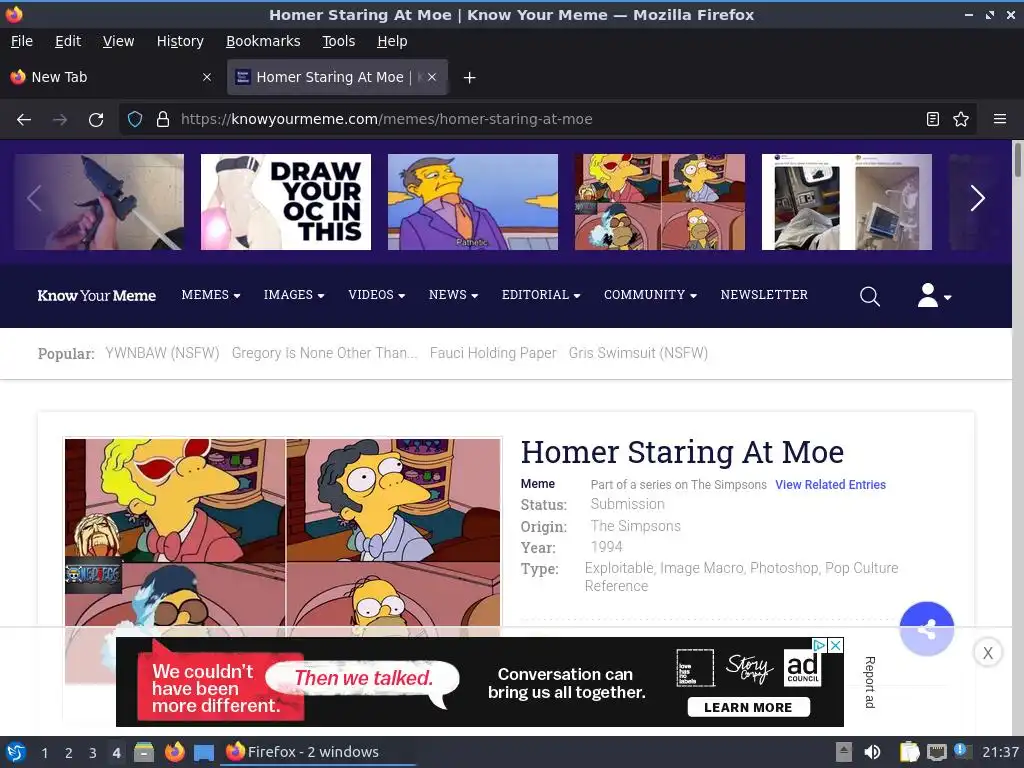Click the address bar URL field

pyautogui.click(x=547, y=119)
